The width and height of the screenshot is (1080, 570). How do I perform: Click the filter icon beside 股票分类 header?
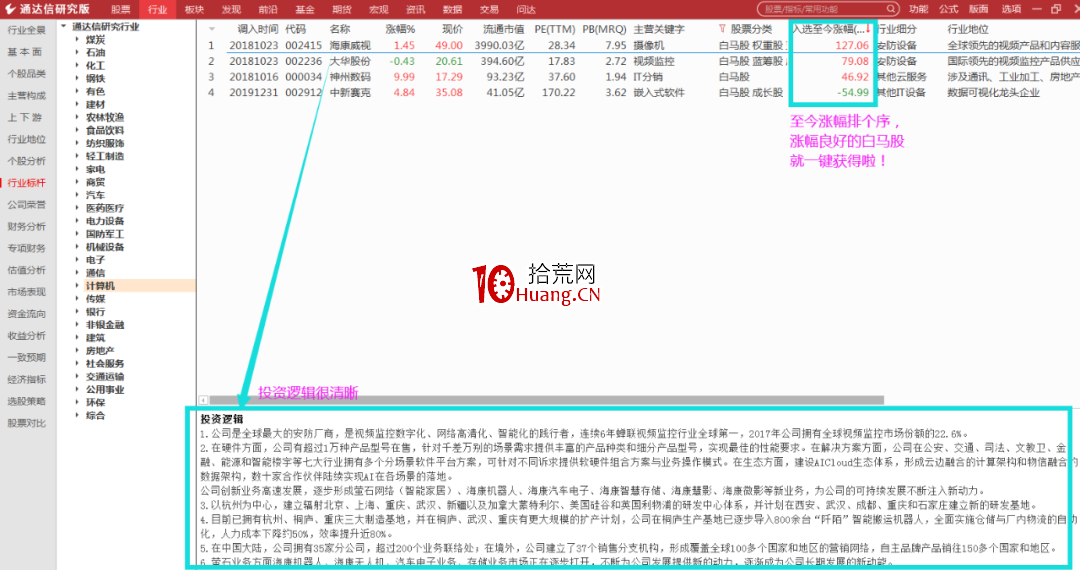(722, 29)
